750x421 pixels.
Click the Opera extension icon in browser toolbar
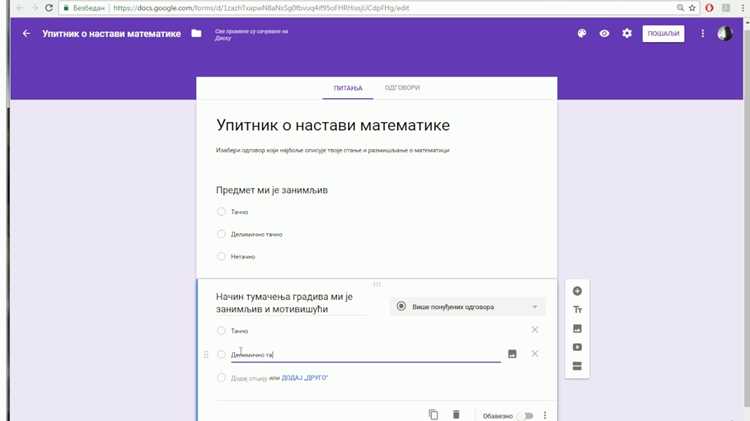(x=709, y=8)
